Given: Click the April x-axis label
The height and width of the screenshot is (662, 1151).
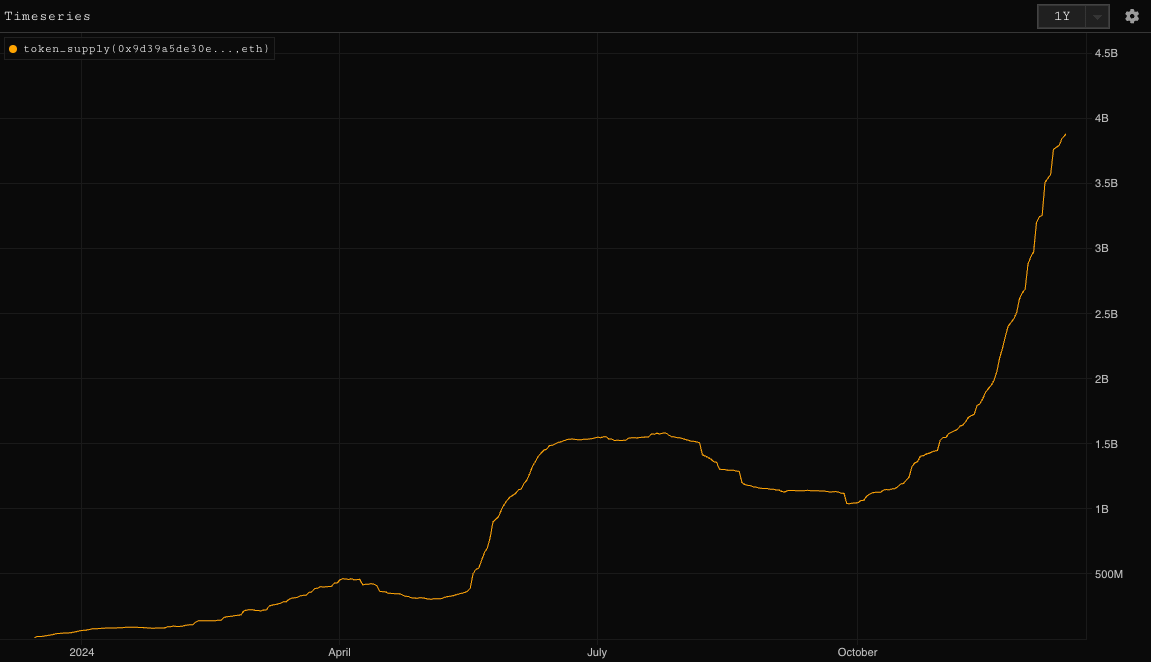Looking at the screenshot, I should point(339,652).
